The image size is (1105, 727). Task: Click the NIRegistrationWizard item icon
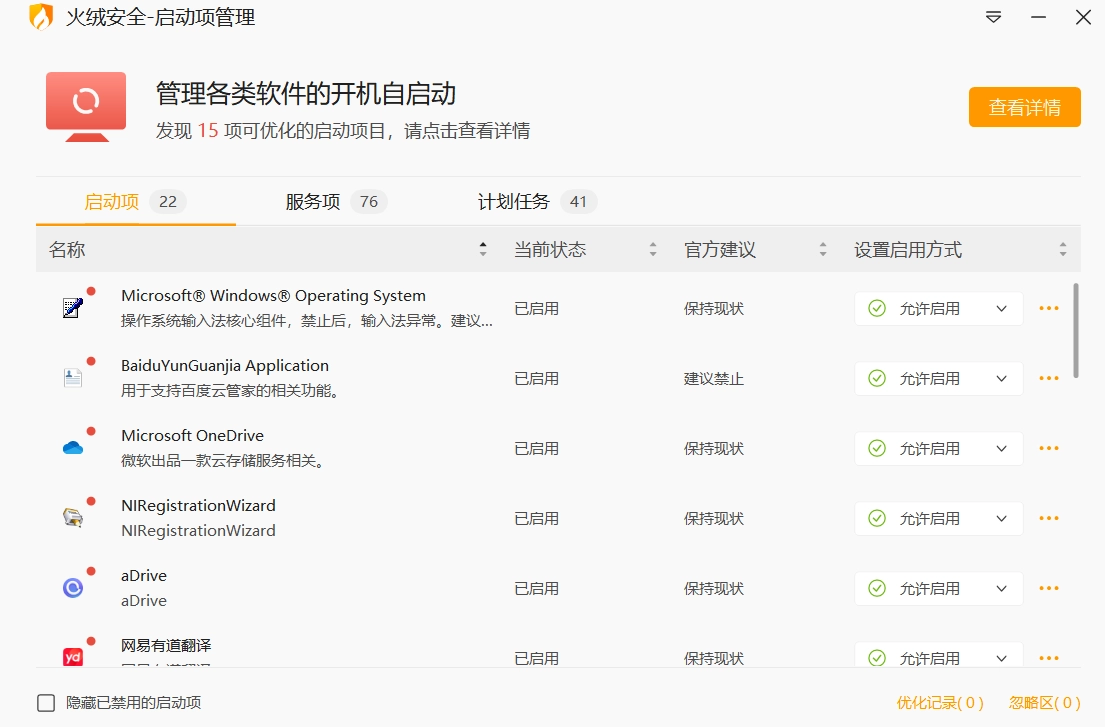tap(71, 518)
